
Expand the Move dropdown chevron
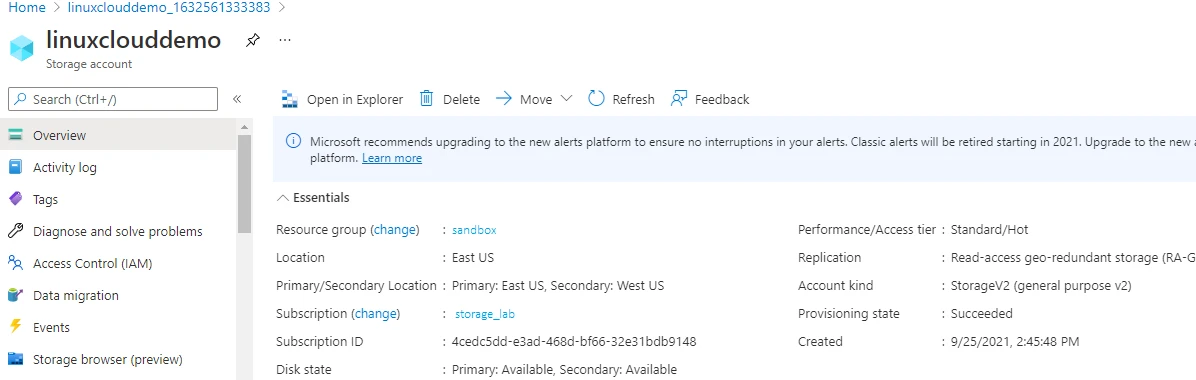click(x=566, y=98)
